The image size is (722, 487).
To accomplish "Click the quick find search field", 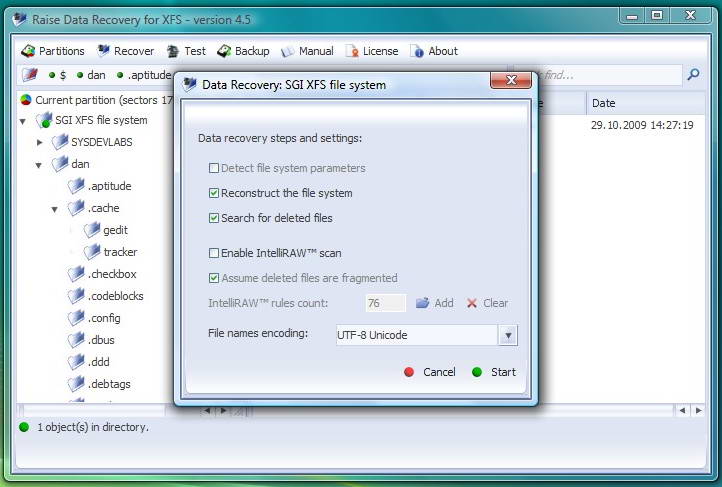I will pyautogui.click(x=599, y=75).
